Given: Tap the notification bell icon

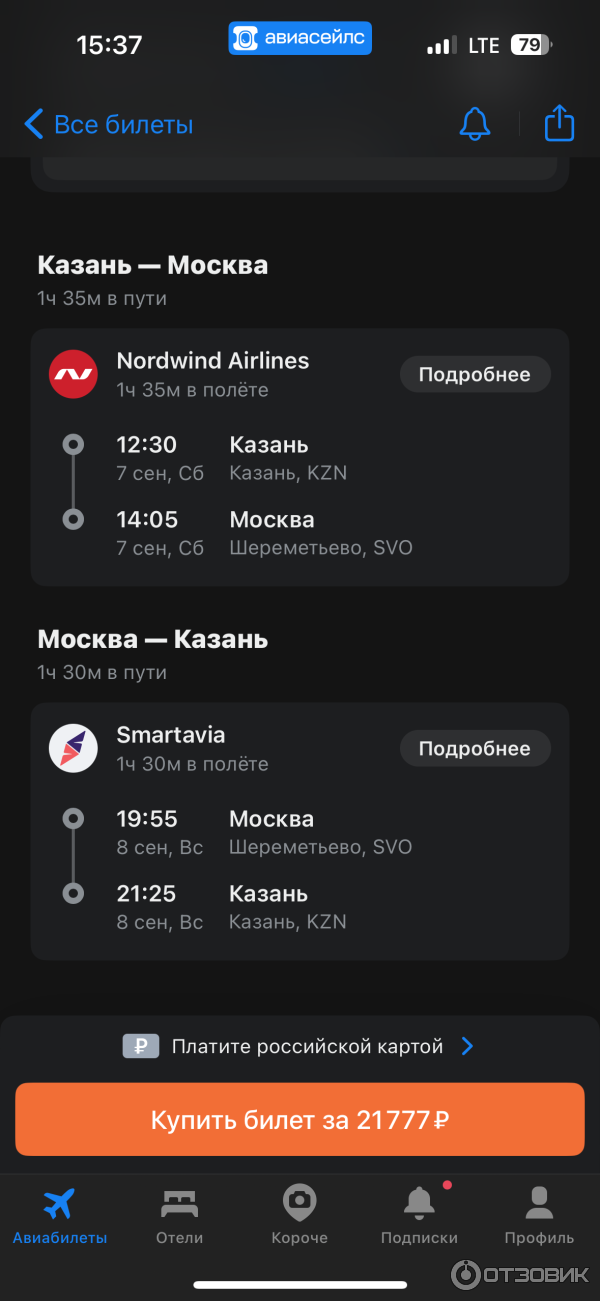Looking at the screenshot, I should [x=475, y=124].
